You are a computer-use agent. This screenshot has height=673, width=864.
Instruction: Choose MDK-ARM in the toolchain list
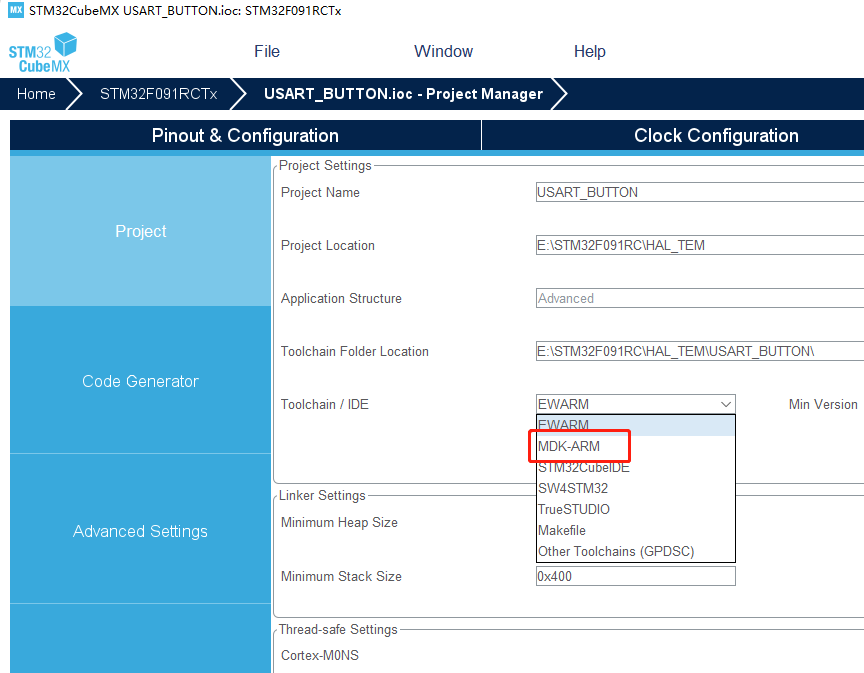pos(636,446)
